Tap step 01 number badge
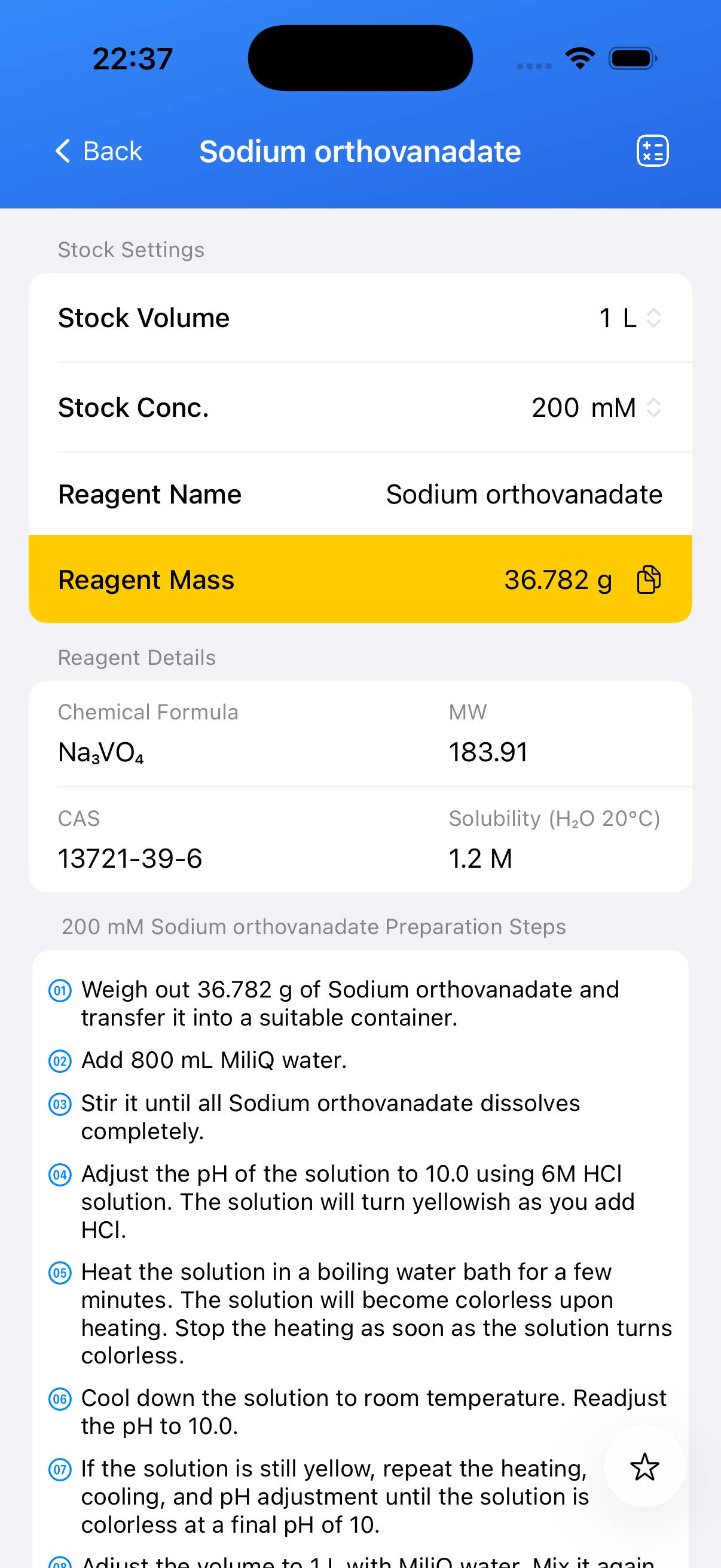The height and width of the screenshot is (1568, 721). (60, 990)
